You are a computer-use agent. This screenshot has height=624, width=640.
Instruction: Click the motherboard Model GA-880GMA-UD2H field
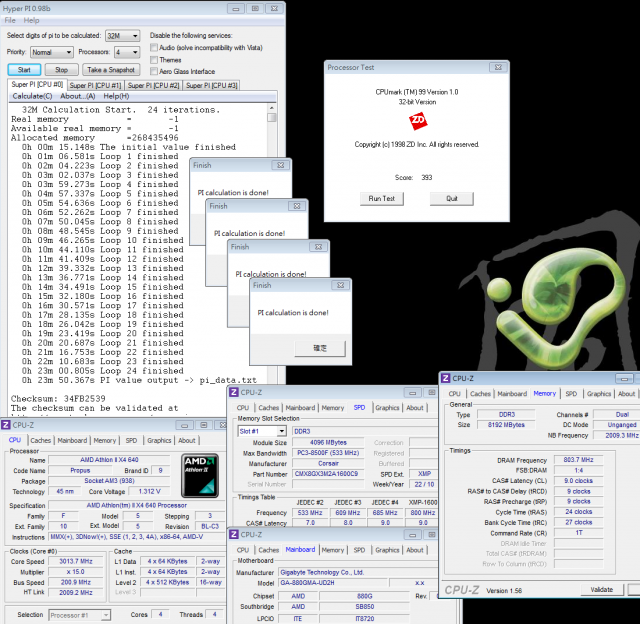(333, 583)
